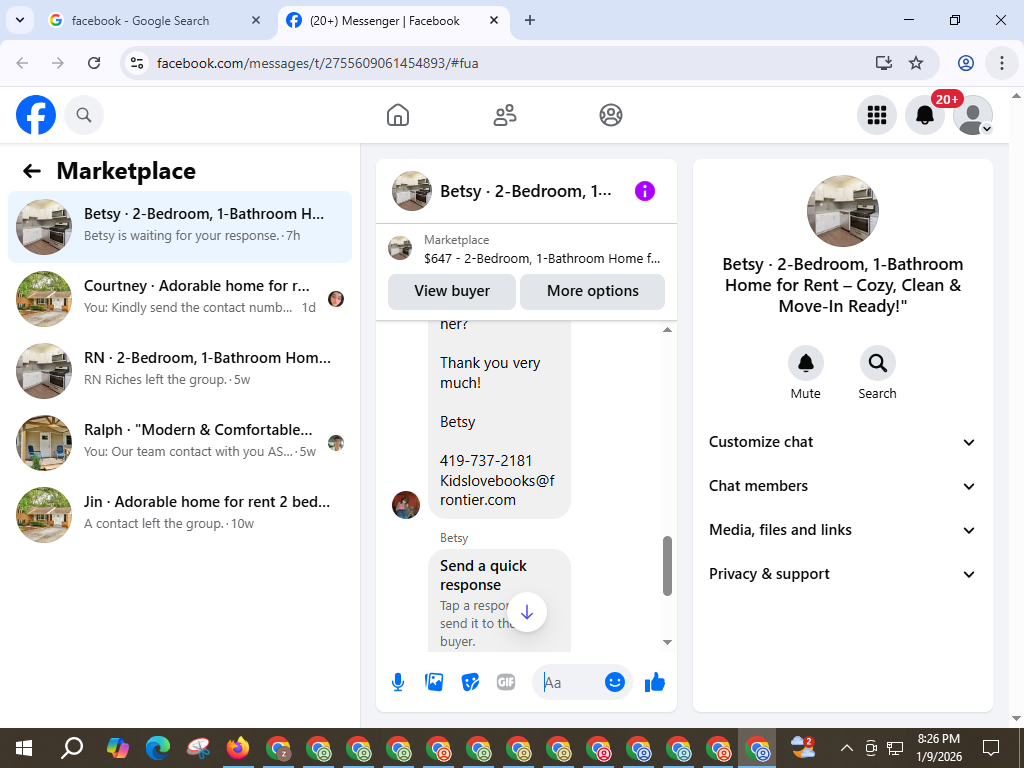The width and height of the screenshot is (1024, 768).
Task: Record a voice clip microphone icon
Action: pos(398,682)
